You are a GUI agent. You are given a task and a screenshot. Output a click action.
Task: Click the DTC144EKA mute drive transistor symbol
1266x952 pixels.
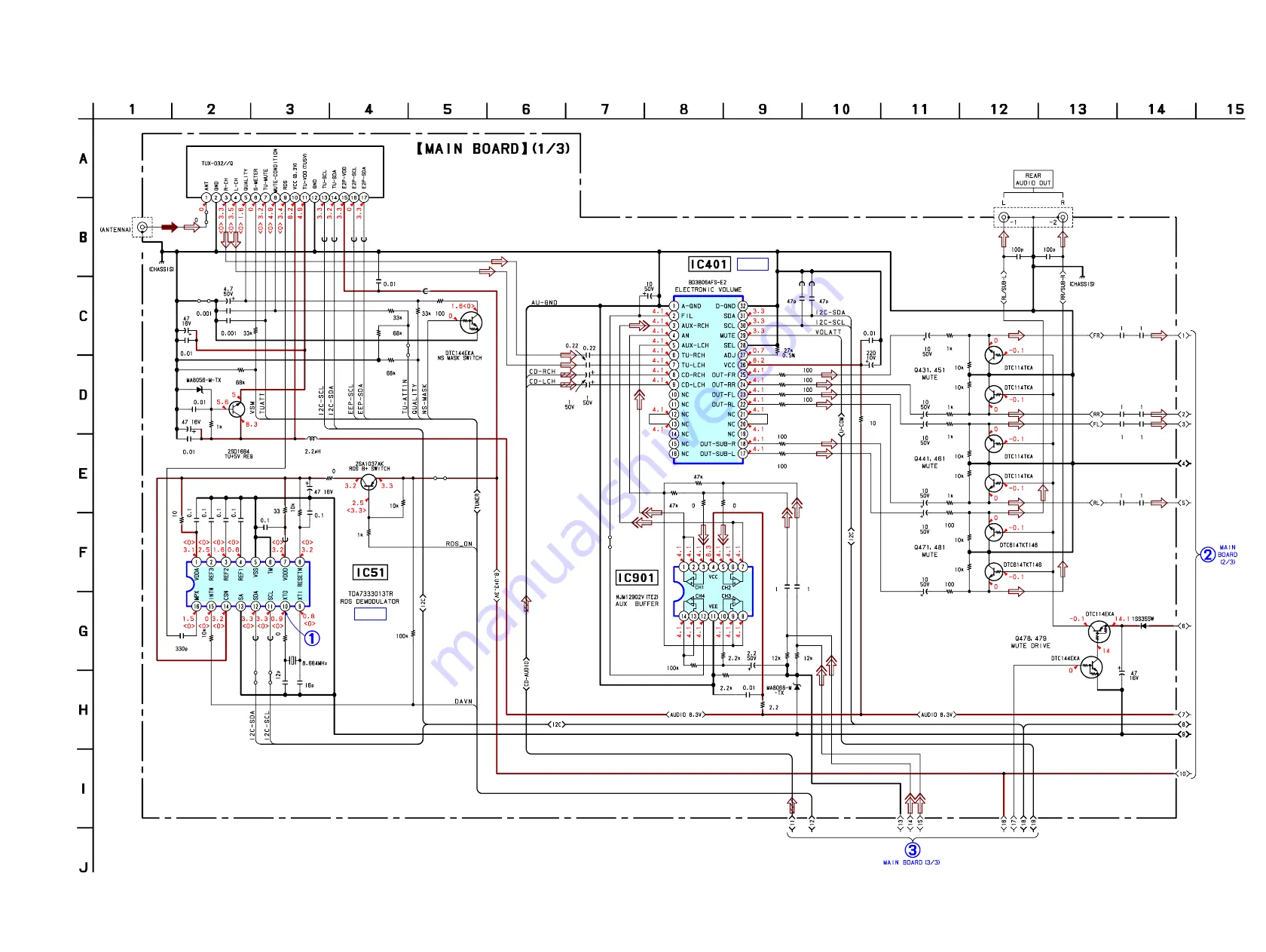pyautogui.click(x=1090, y=668)
